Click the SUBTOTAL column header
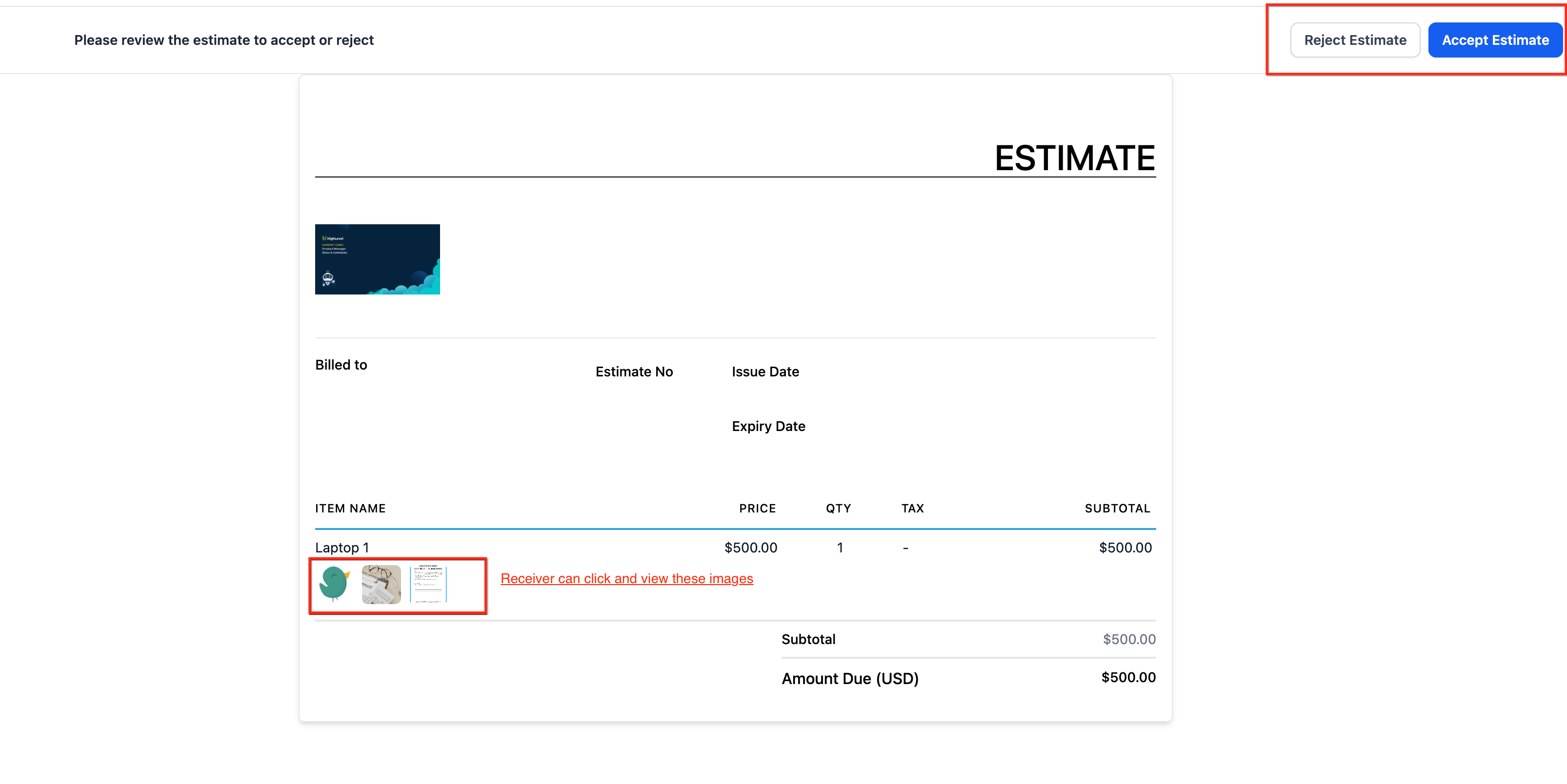Image resolution: width=1567 pixels, height=784 pixels. 1117,508
